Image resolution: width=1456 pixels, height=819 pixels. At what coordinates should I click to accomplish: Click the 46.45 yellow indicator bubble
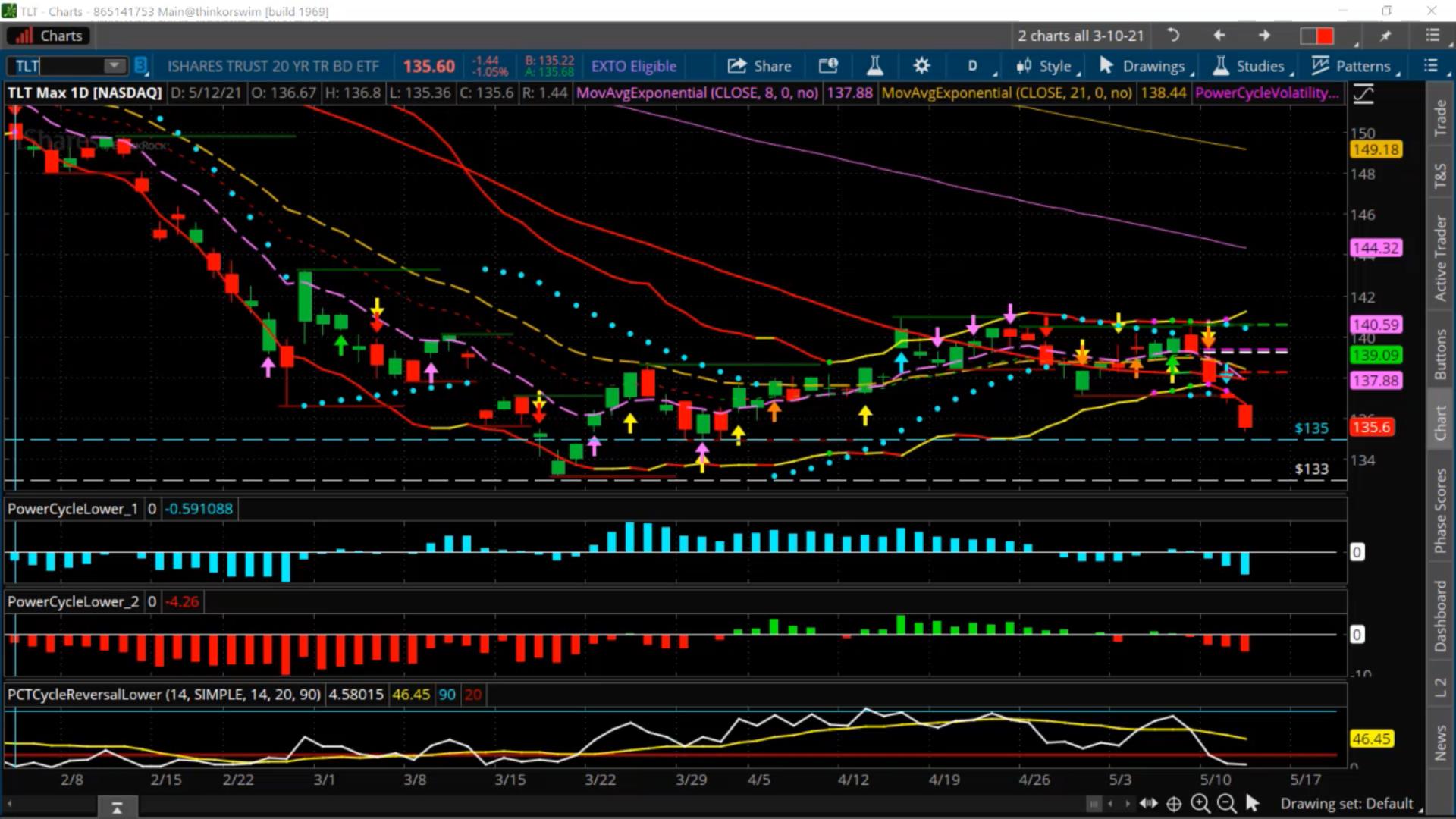[x=1371, y=739]
